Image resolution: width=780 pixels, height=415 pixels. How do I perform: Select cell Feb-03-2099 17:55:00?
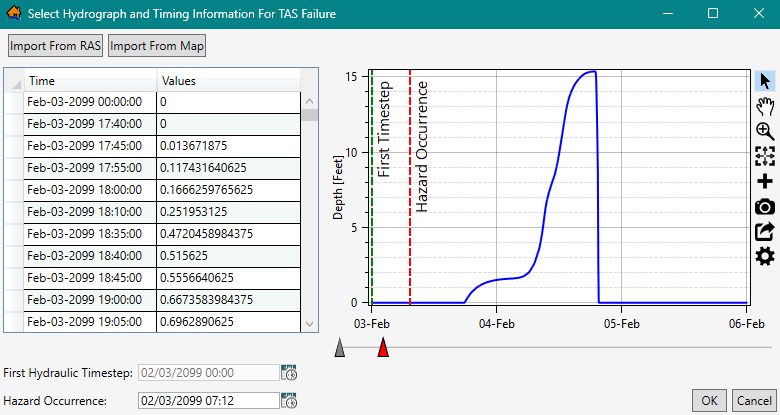click(x=90, y=168)
